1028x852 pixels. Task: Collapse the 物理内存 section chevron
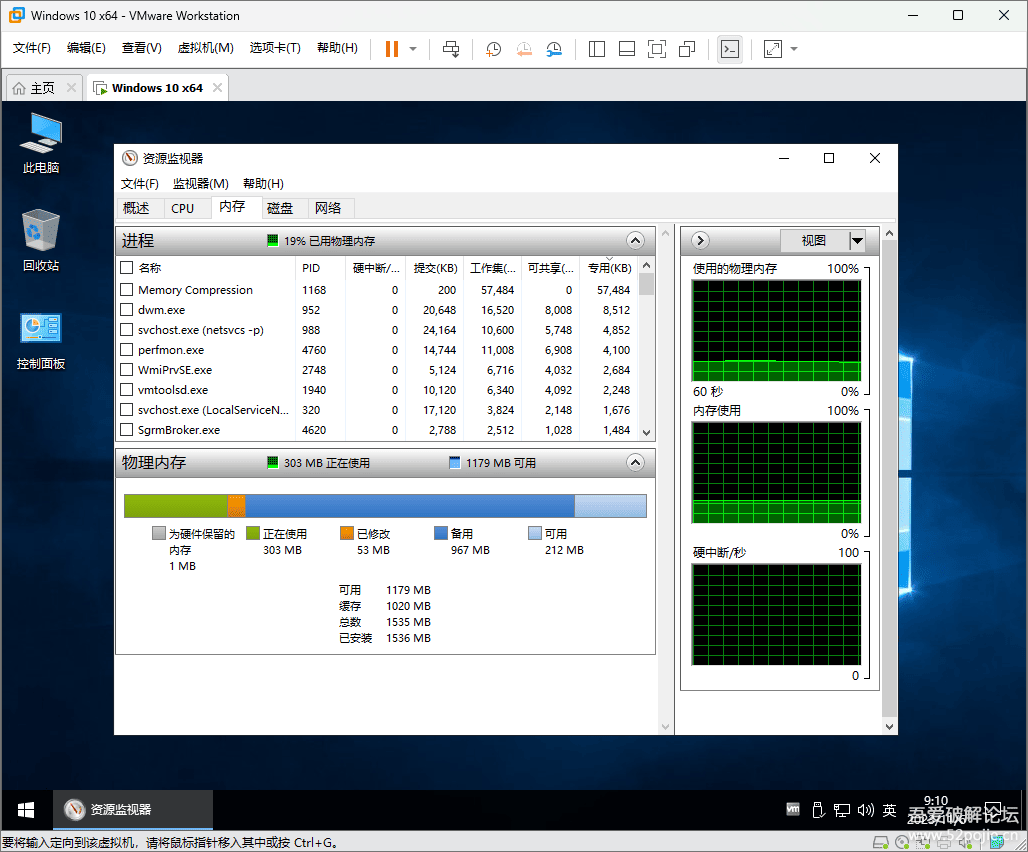[635, 462]
